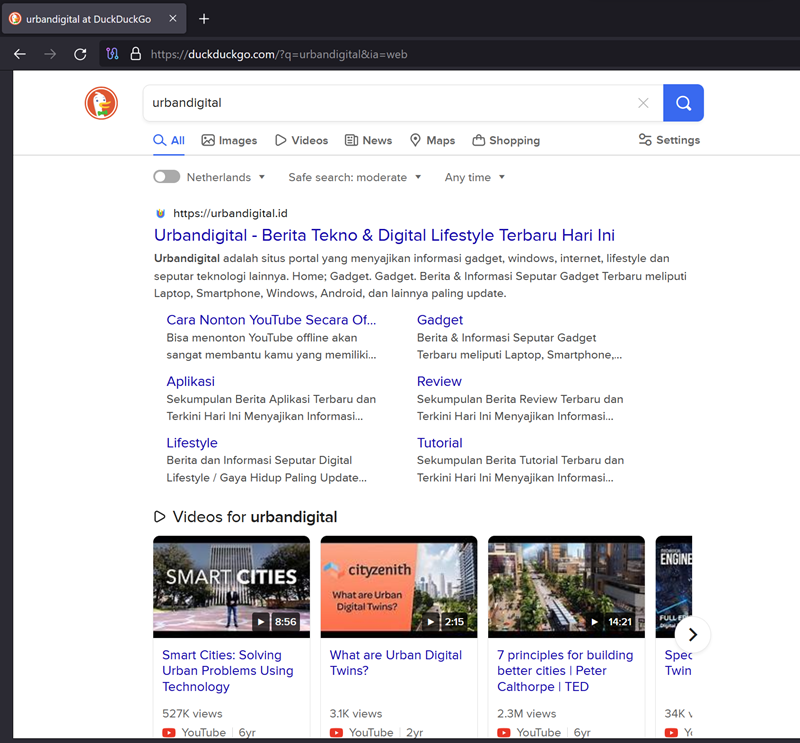Show next videos with right arrow
The image size is (800, 743).
(x=692, y=634)
